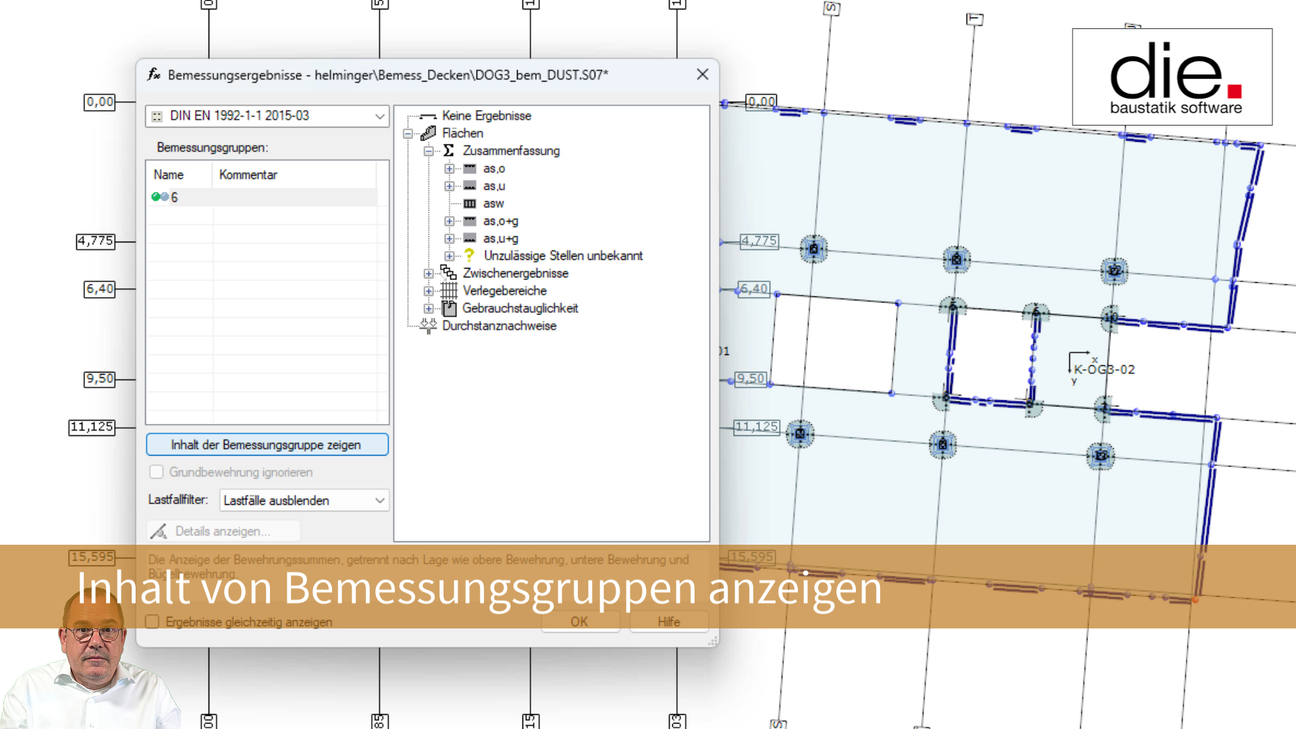Click the Verlegebereiche grid icon

pos(449,291)
